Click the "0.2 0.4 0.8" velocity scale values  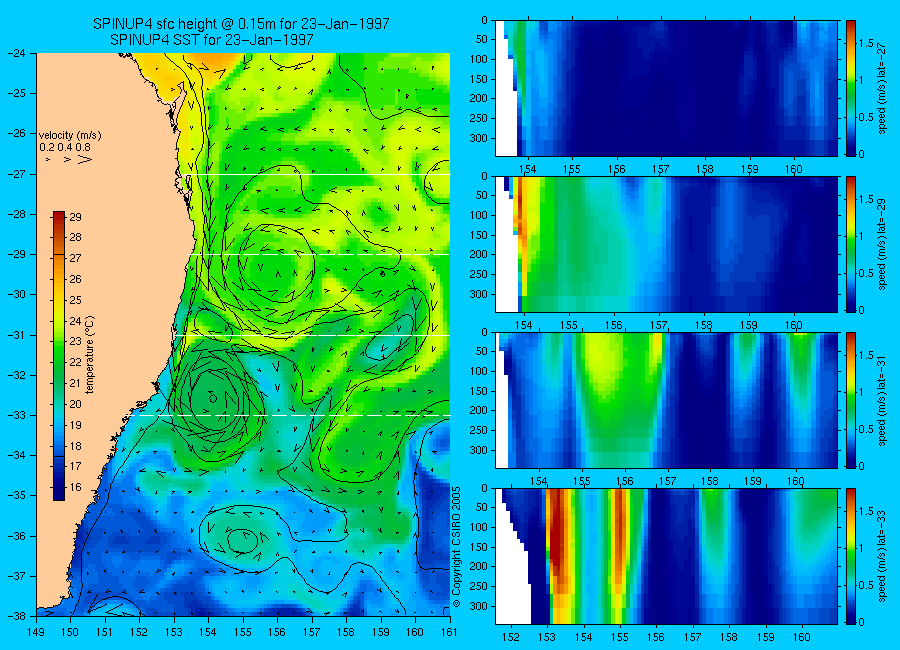click(65, 148)
